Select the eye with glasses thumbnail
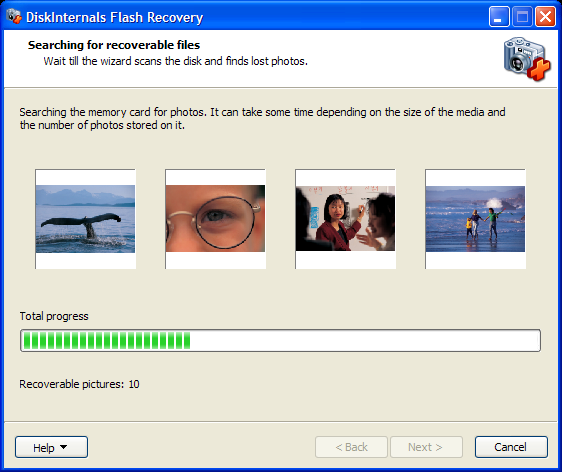The height and width of the screenshot is (472, 562). (215, 219)
